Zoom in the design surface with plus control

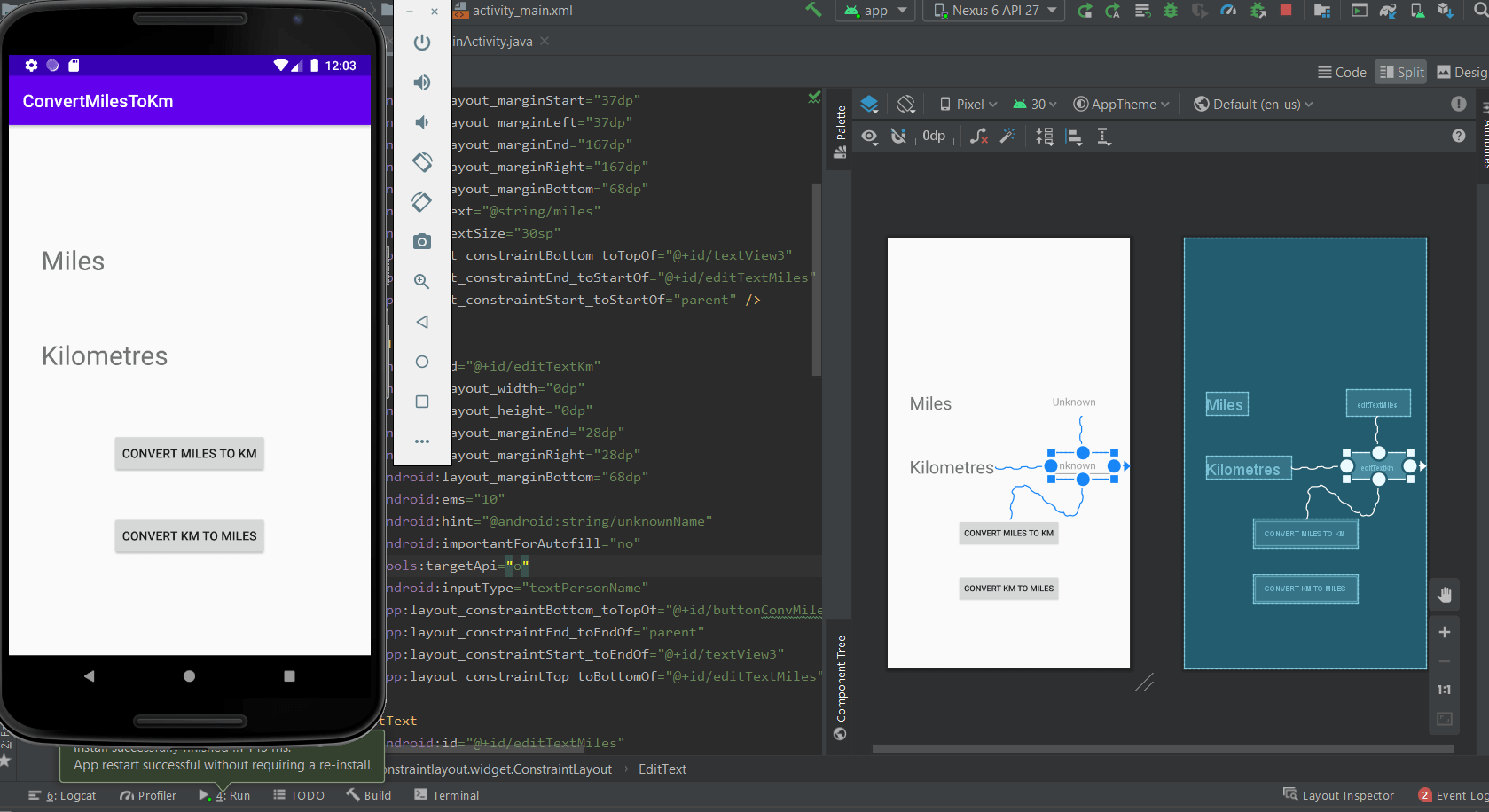(x=1445, y=632)
